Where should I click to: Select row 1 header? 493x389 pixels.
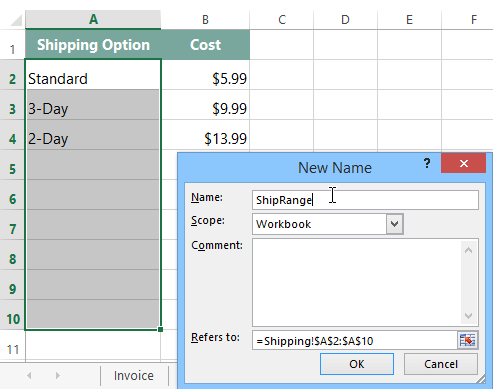12,45
